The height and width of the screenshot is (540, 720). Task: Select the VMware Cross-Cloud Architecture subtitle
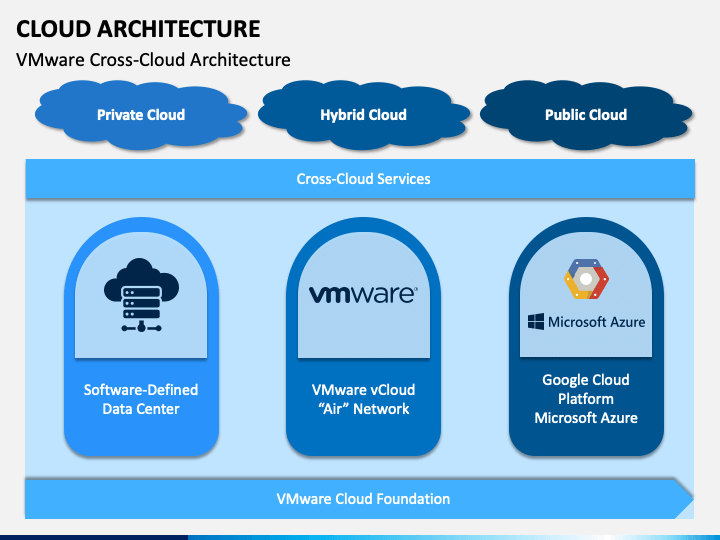point(153,60)
